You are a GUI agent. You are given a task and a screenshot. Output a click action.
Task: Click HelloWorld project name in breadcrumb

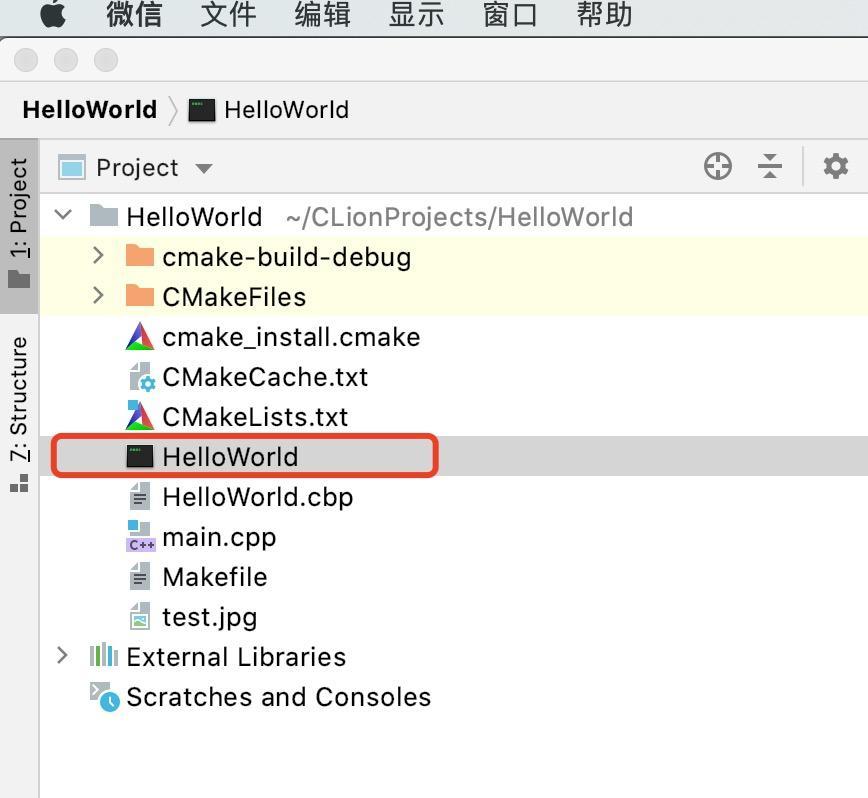tap(89, 110)
